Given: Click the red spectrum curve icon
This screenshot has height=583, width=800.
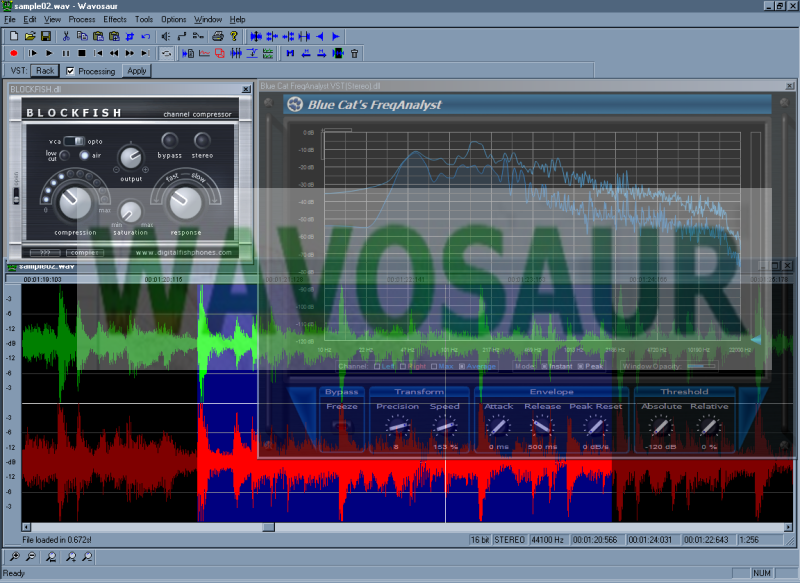Looking at the screenshot, I should tap(204, 53).
